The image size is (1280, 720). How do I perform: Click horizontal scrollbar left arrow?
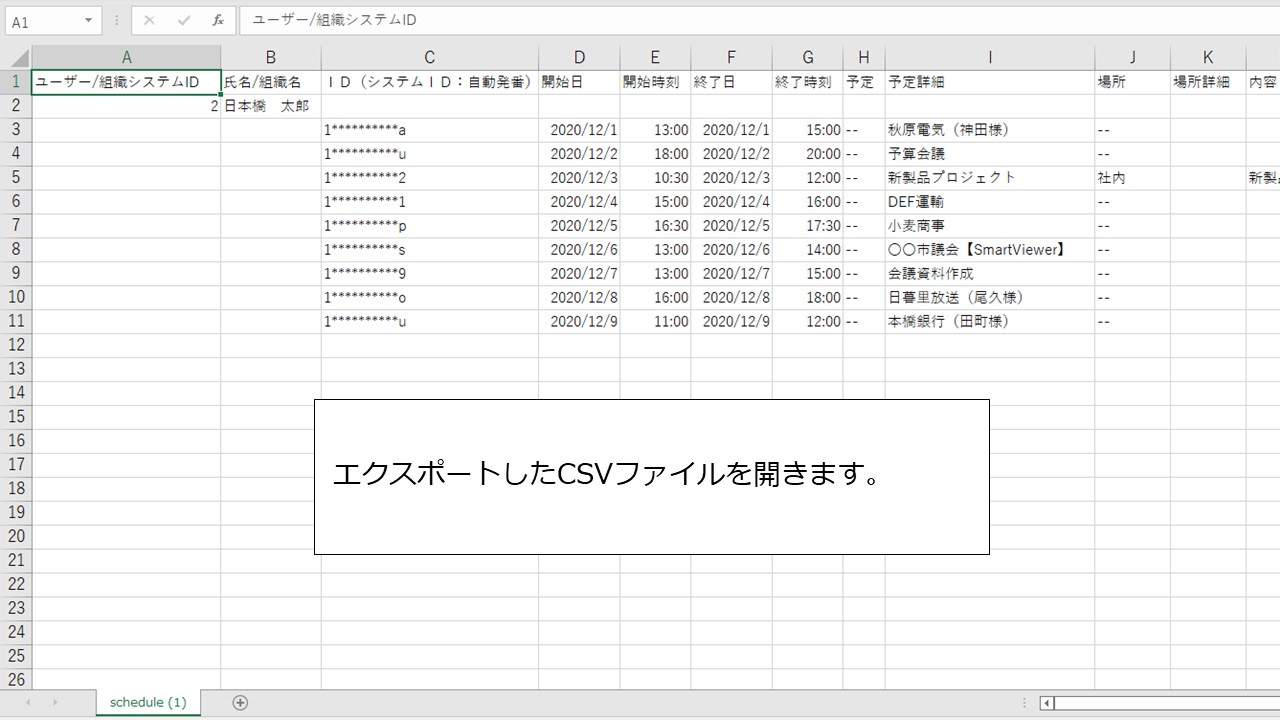point(1047,703)
